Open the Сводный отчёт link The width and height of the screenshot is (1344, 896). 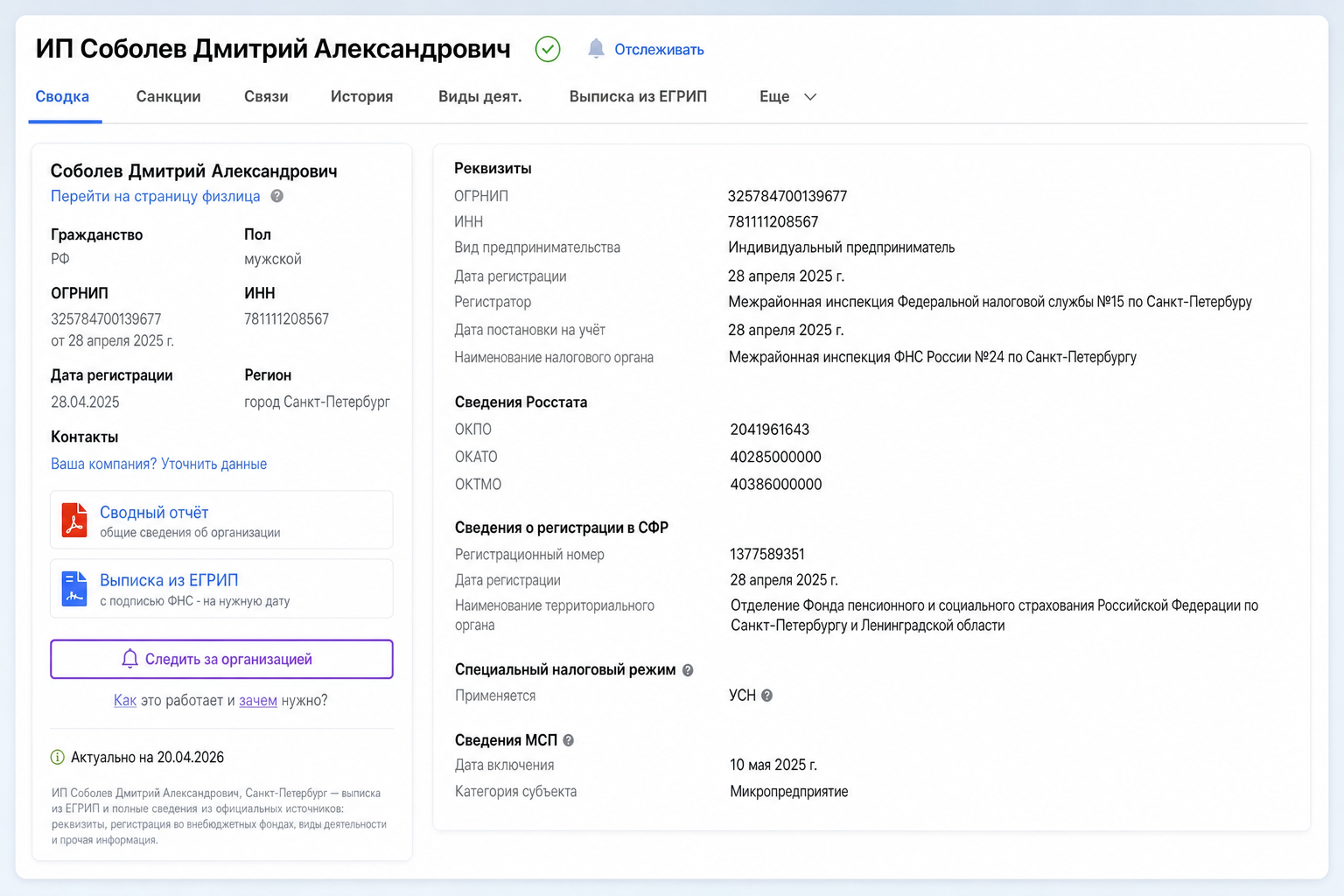pyautogui.click(x=154, y=513)
